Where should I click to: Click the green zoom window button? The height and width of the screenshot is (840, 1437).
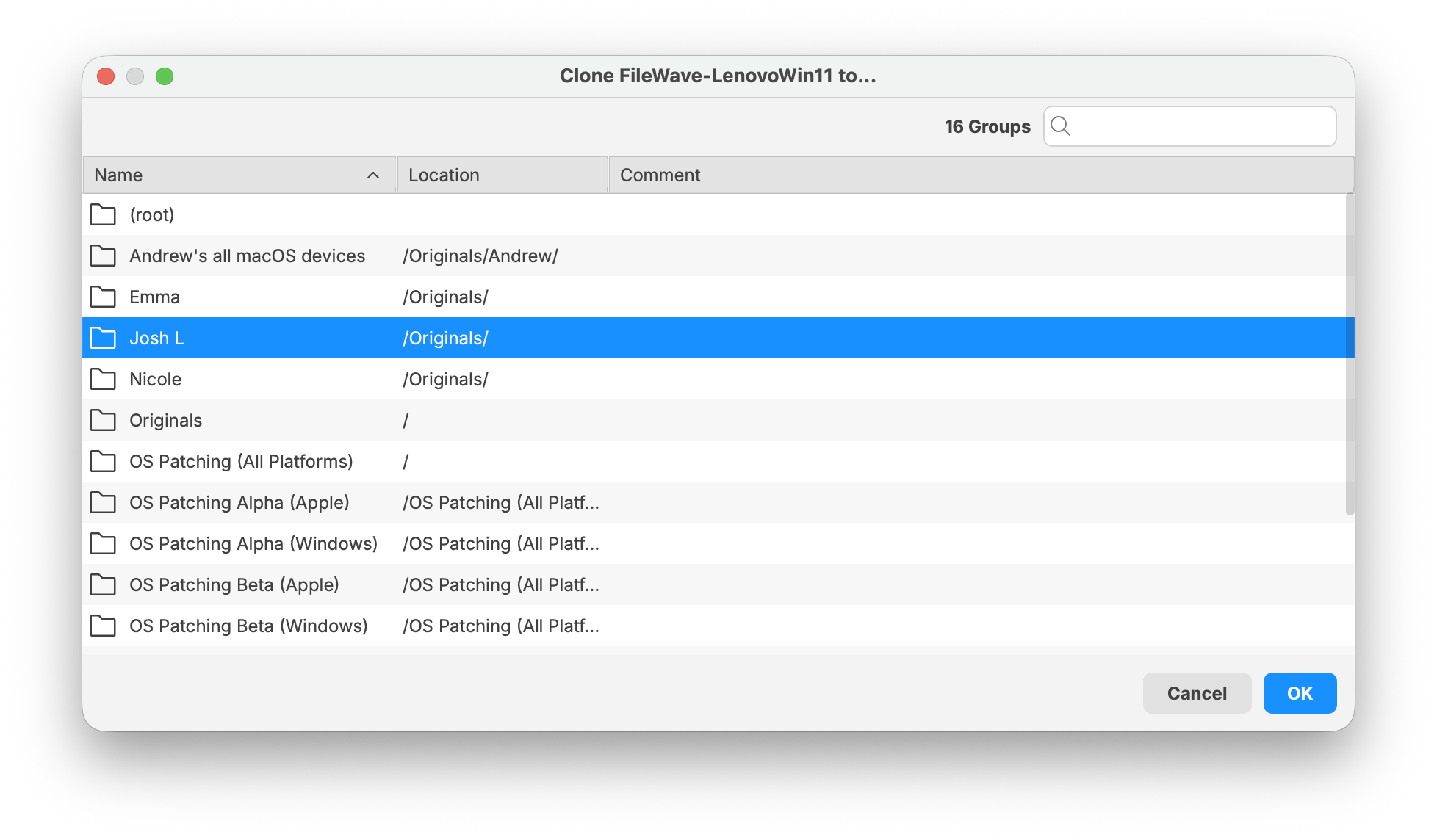165,76
